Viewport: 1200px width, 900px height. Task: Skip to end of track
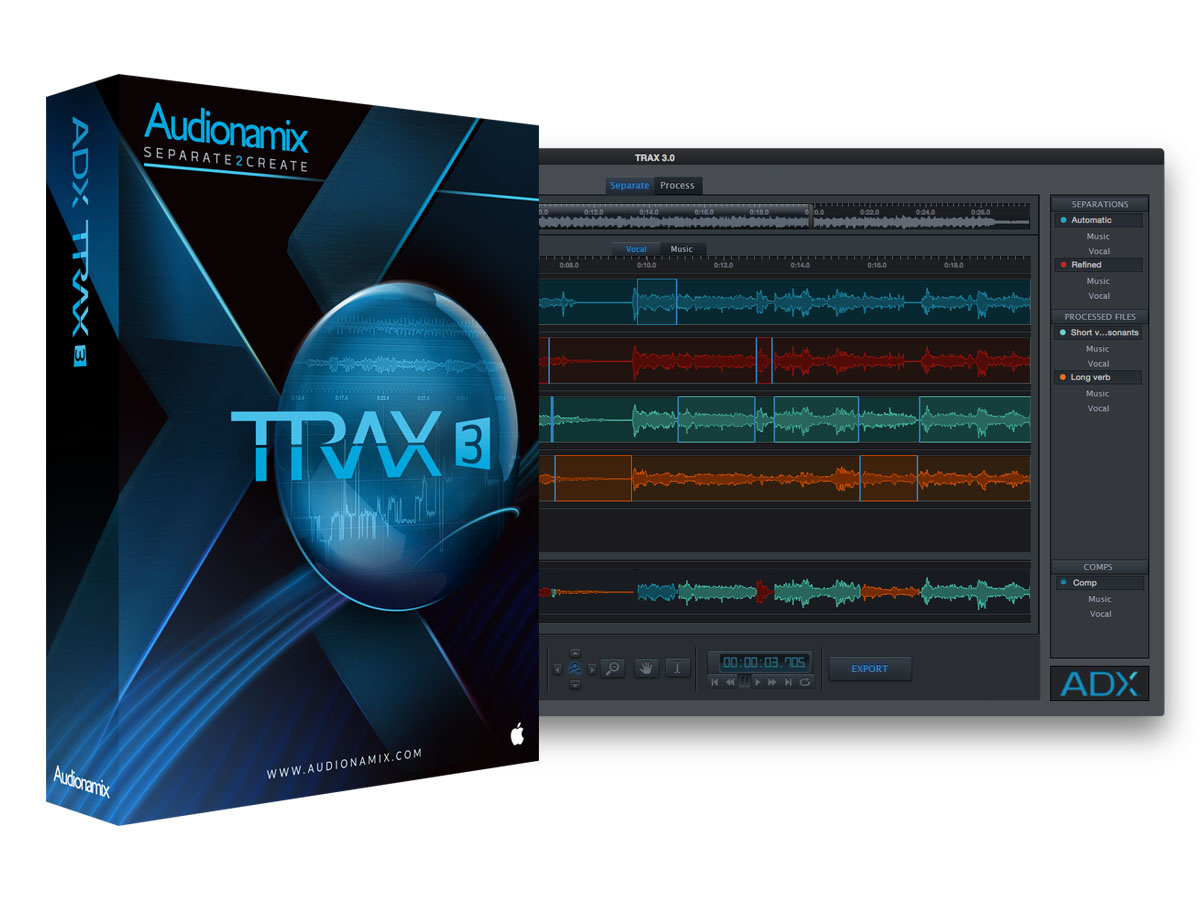click(788, 682)
